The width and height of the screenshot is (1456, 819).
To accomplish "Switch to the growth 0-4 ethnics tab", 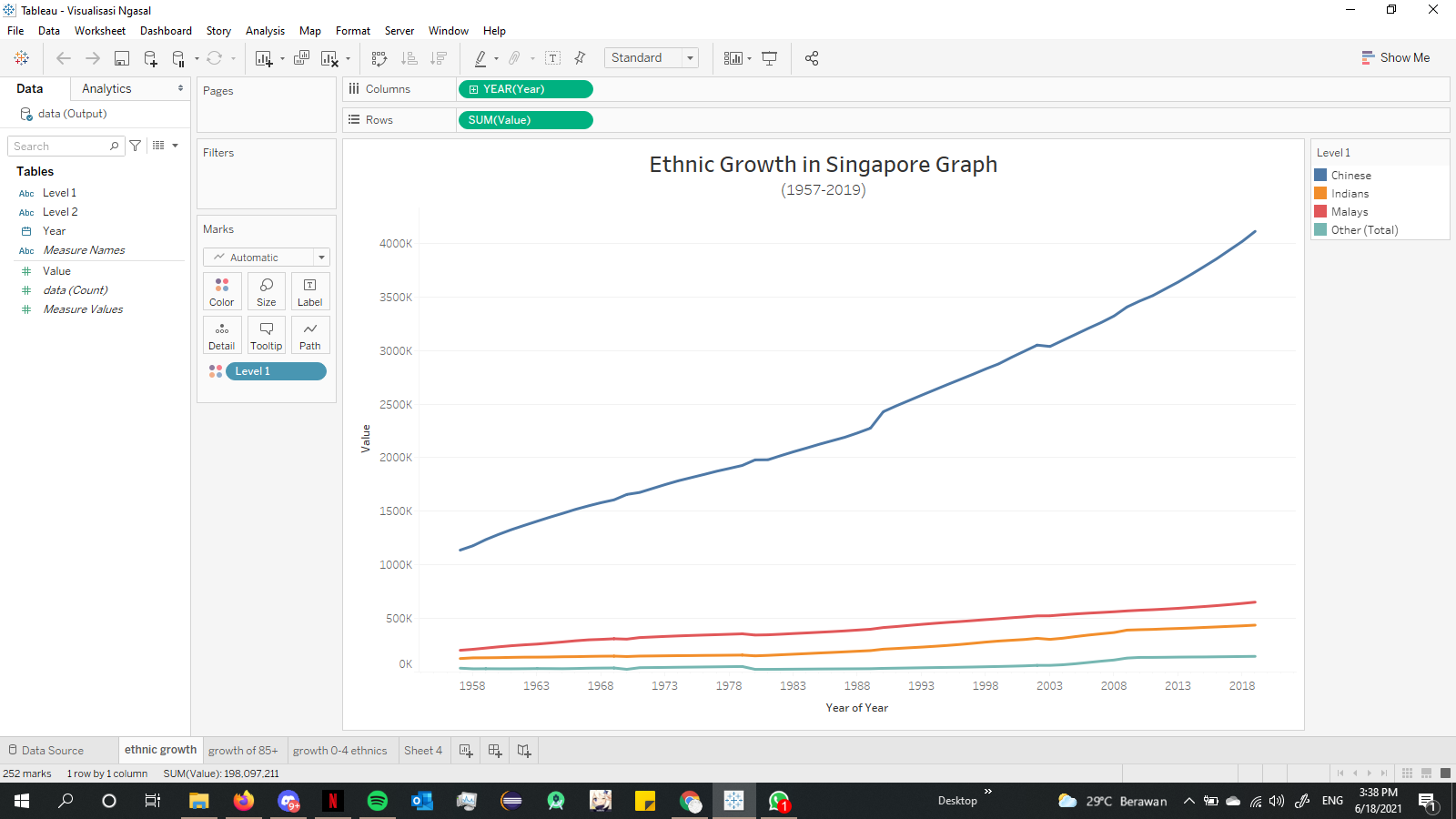I will point(340,751).
